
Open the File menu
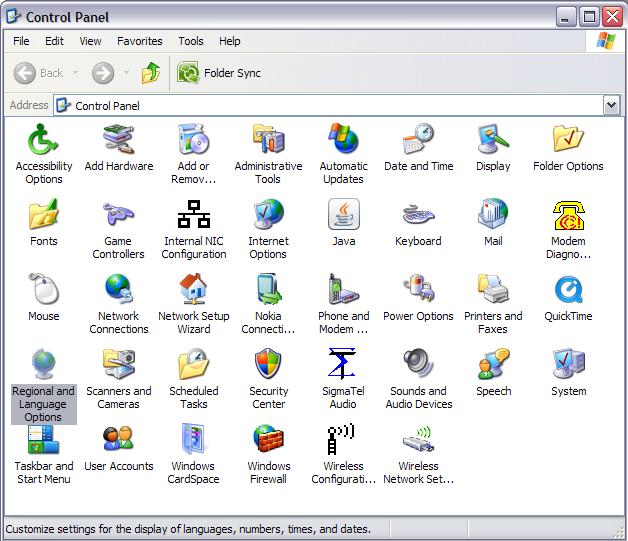[21, 41]
